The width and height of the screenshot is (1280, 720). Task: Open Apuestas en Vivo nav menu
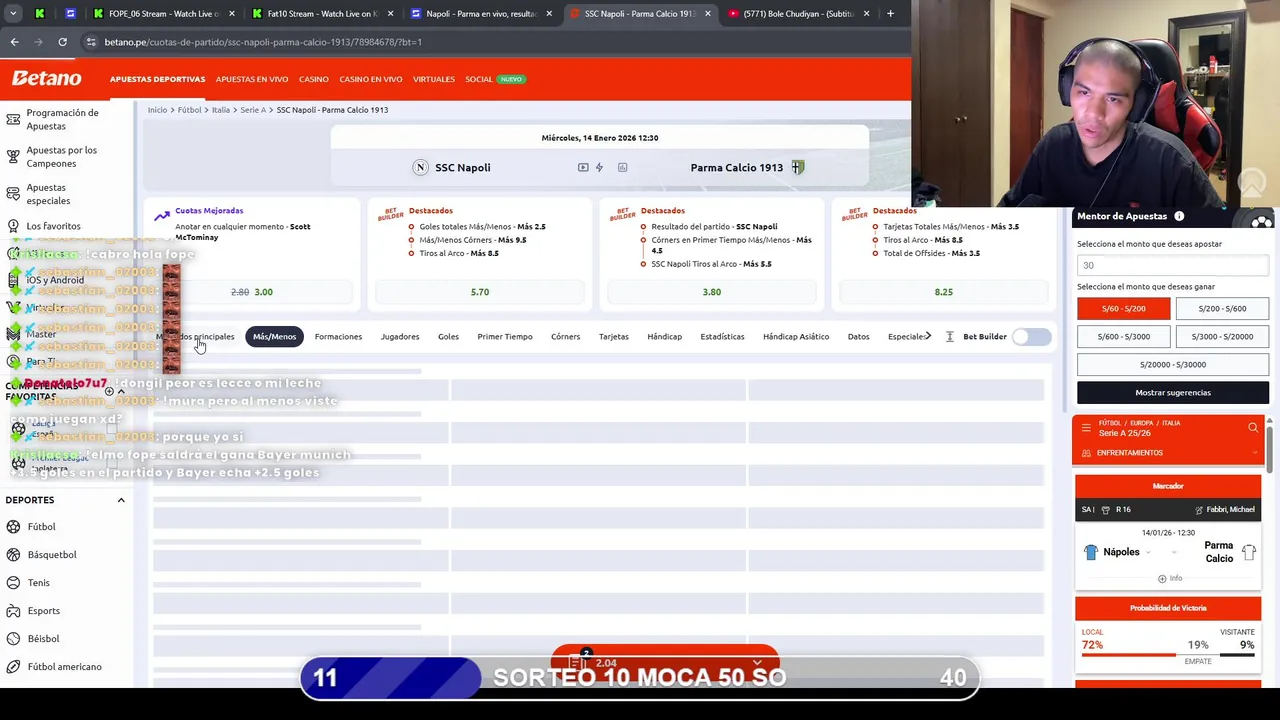coord(252,79)
